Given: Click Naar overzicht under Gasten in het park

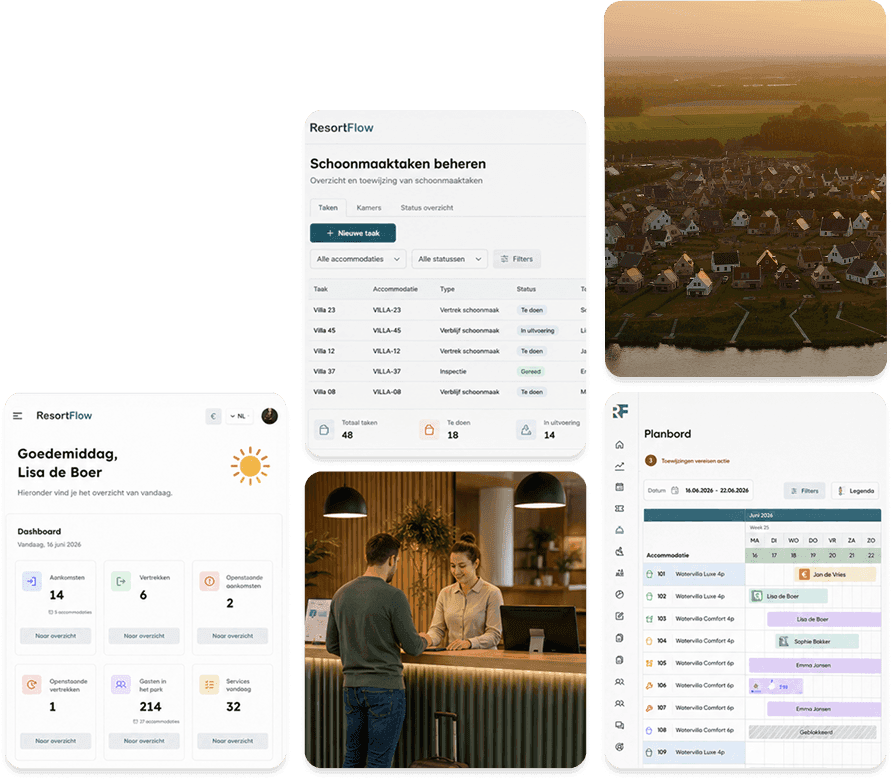Looking at the screenshot, I should point(144,741).
